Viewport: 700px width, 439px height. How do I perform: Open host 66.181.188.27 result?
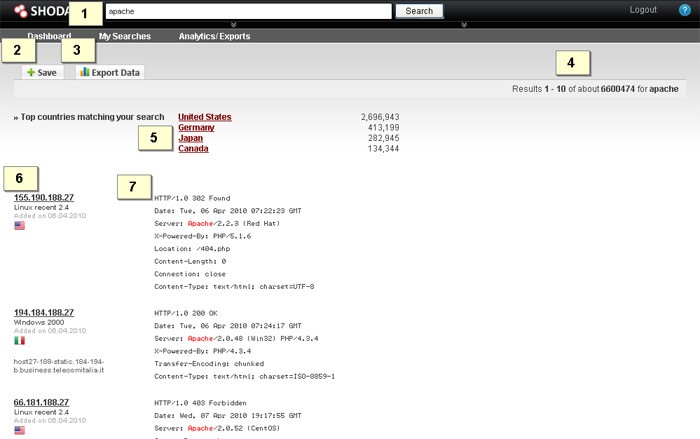41,402
